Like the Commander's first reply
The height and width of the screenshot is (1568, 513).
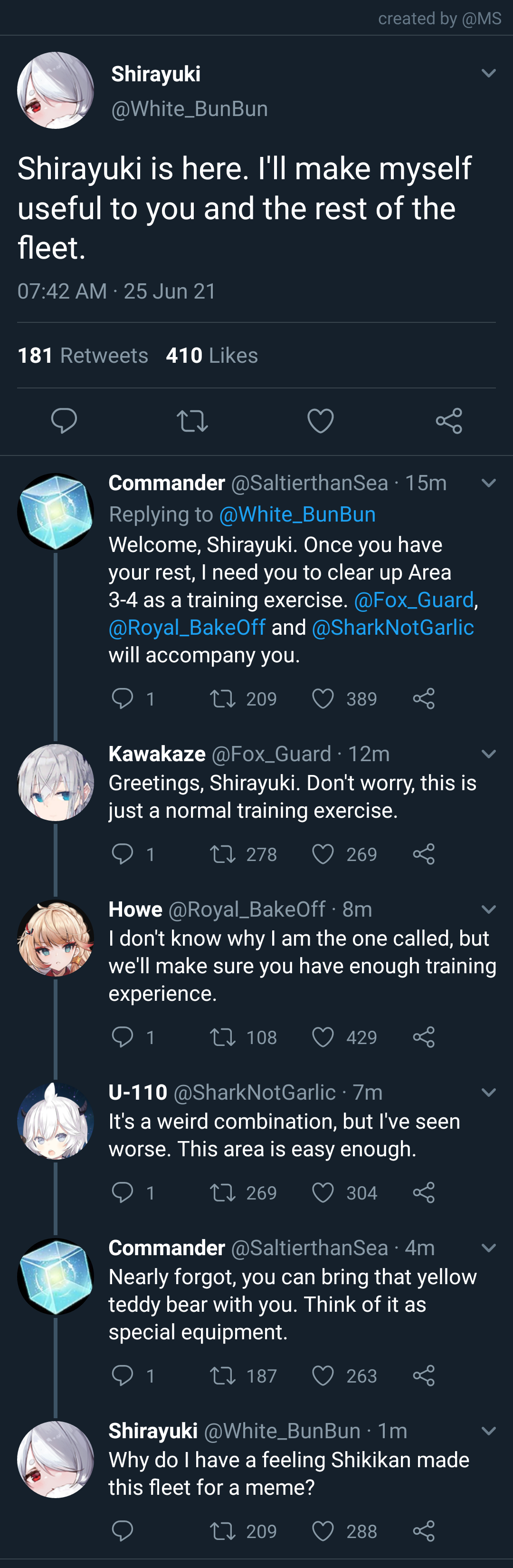click(323, 698)
